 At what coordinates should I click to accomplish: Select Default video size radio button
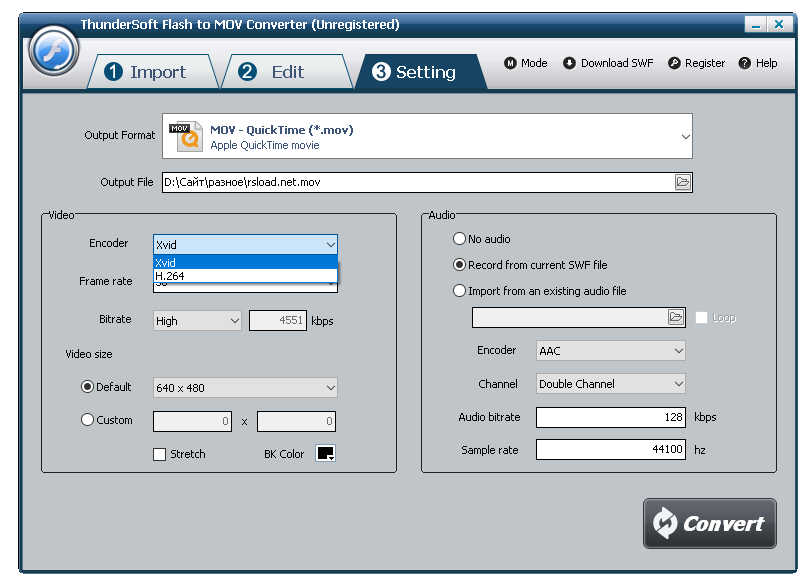(87, 387)
